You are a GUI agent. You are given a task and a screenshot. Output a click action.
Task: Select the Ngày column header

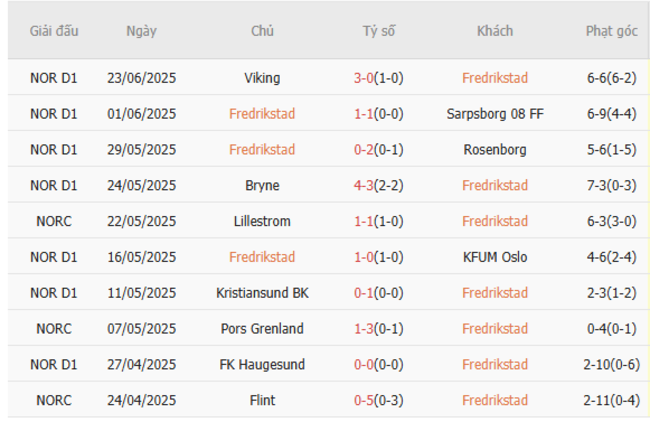tap(141, 31)
